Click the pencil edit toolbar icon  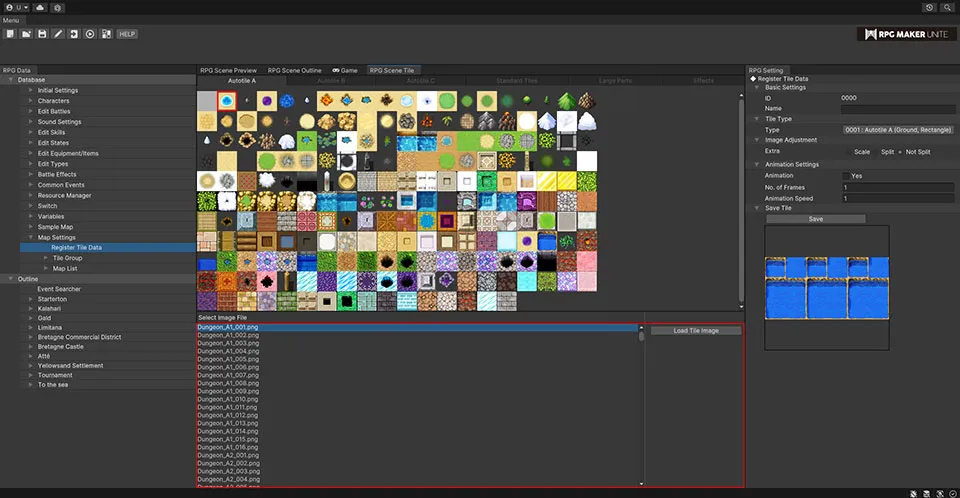pyautogui.click(x=58, y=34)
